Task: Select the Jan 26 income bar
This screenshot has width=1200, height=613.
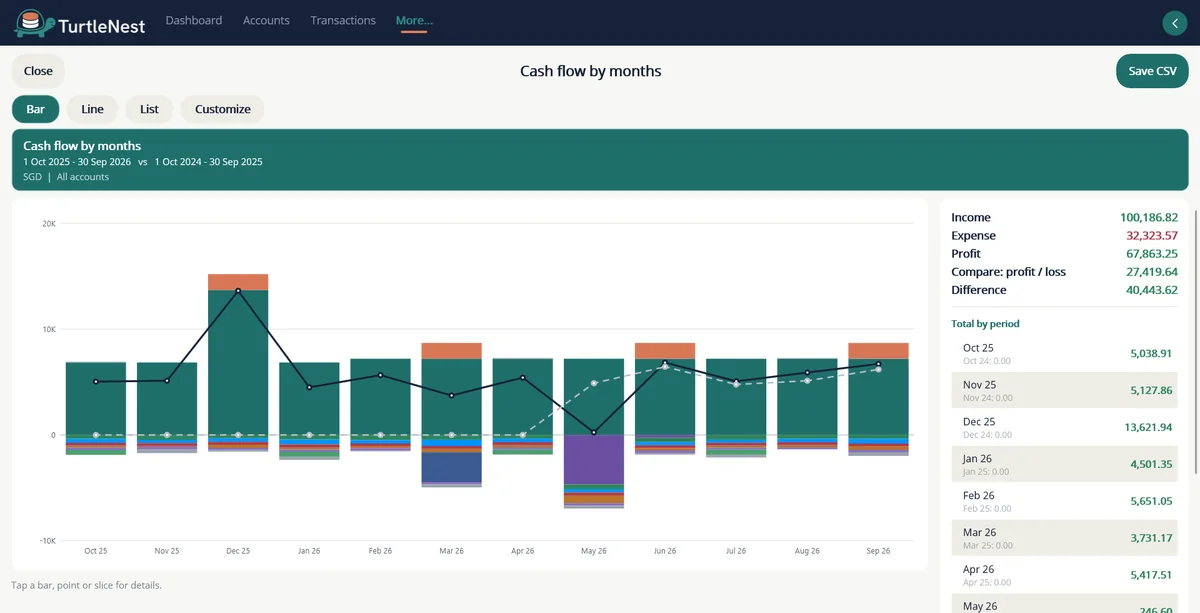Action: click(x=309, y=398)
